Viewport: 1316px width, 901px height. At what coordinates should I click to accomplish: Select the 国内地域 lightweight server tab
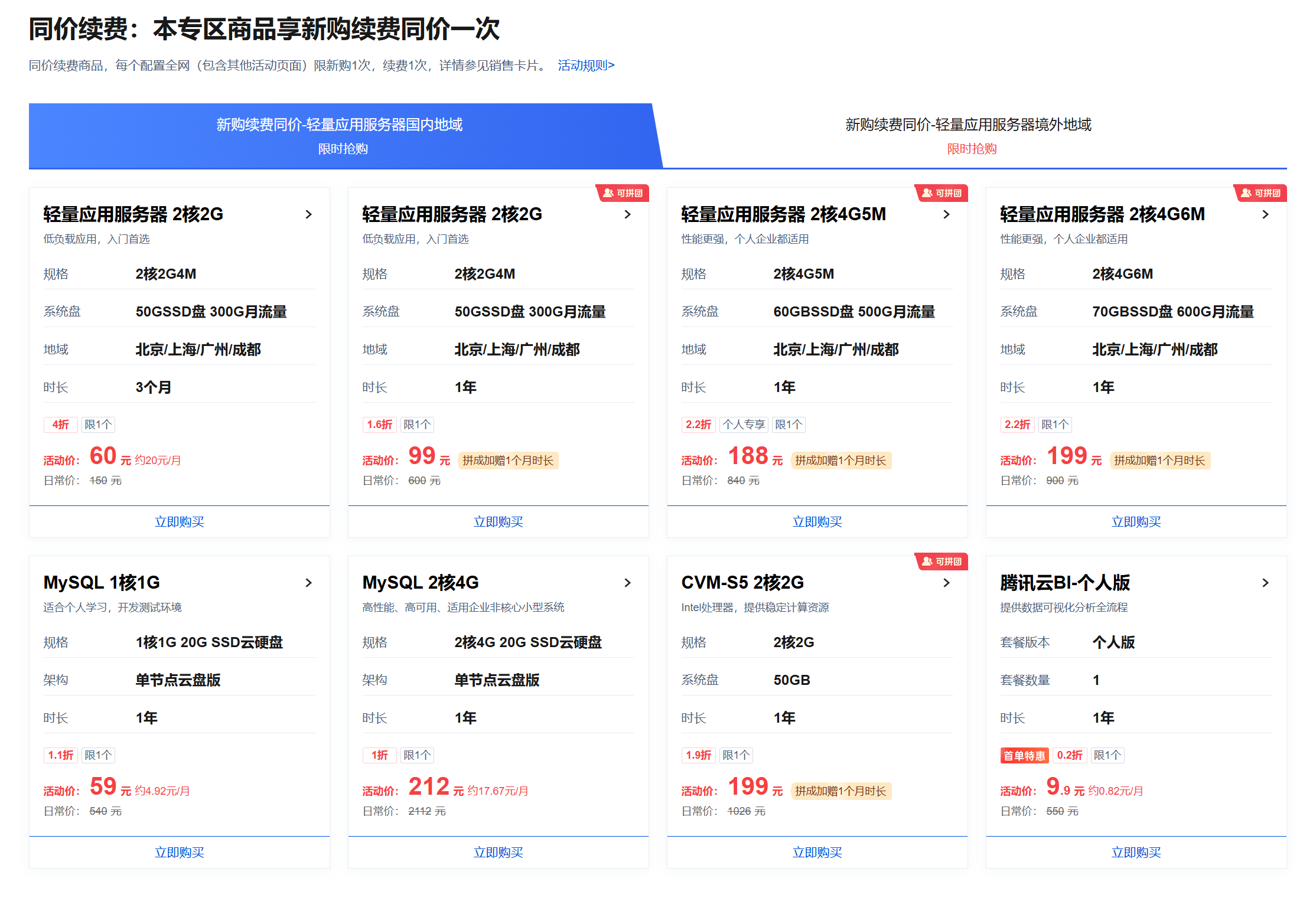[x=343, y=136]
